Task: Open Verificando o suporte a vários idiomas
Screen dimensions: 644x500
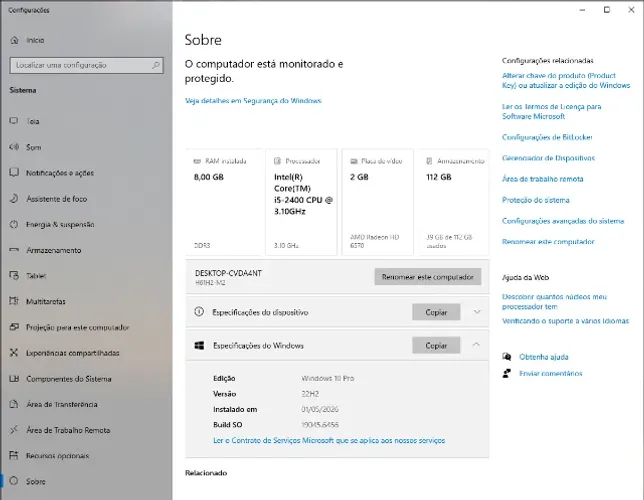Action: click(x=565, y=321)
